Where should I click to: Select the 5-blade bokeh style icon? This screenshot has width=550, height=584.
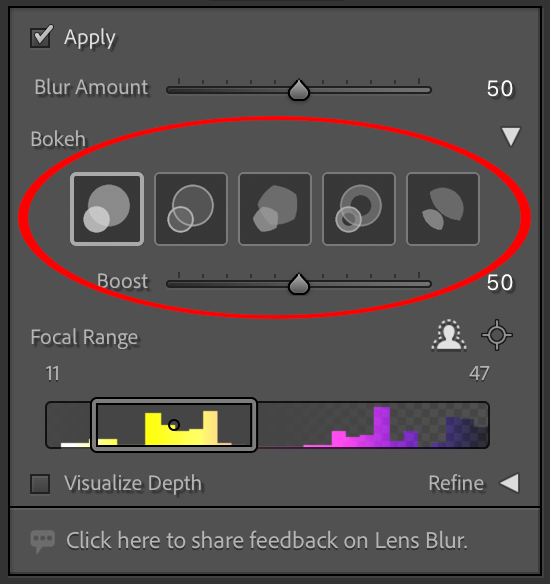pos(275,209)
